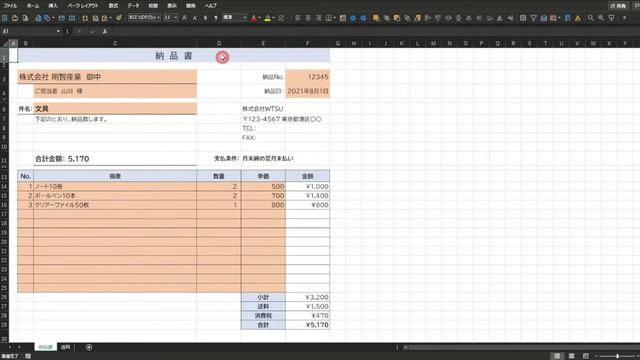The height and width of the screenshot is (360, 640).
Task: Click the align center icon
Action: tap(308, 18)
